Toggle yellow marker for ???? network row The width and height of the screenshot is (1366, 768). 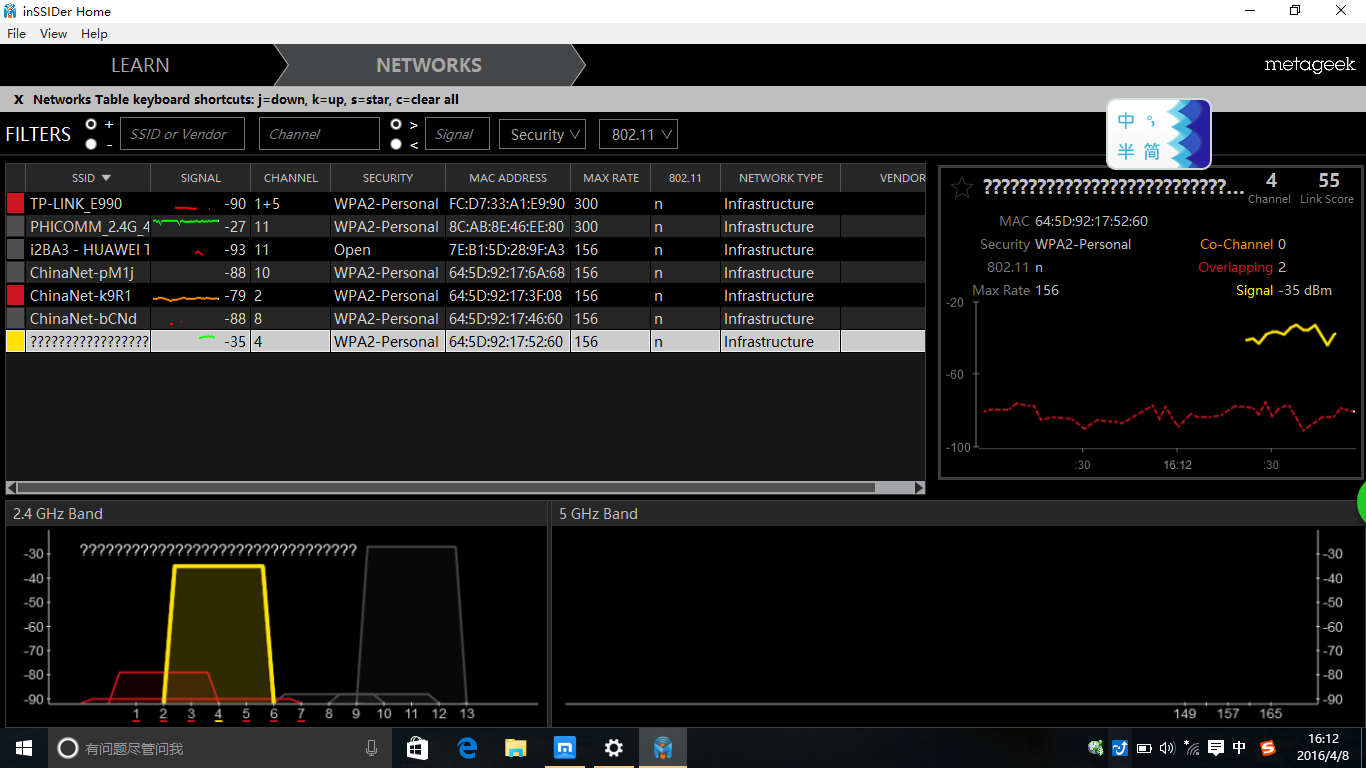[15, 341]
